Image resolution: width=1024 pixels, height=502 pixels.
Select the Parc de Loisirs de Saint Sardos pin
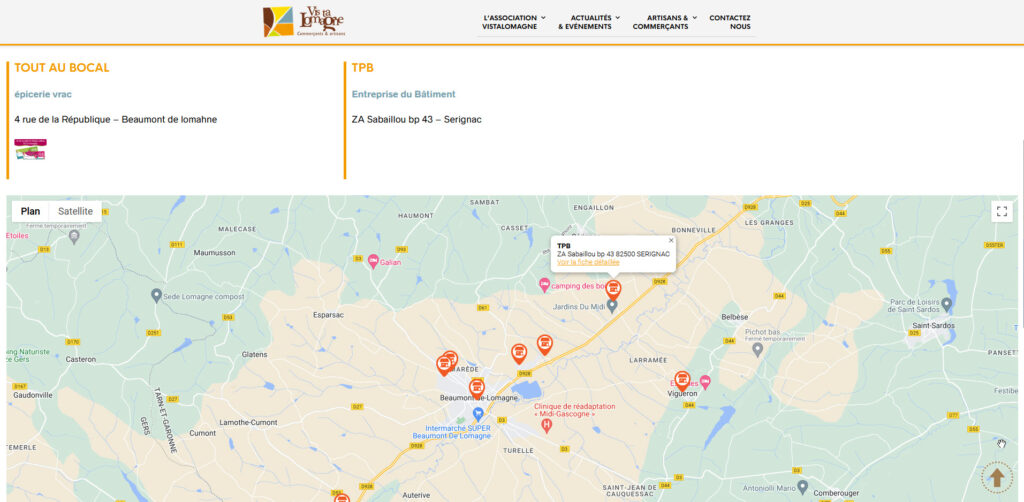pos(946,304)
